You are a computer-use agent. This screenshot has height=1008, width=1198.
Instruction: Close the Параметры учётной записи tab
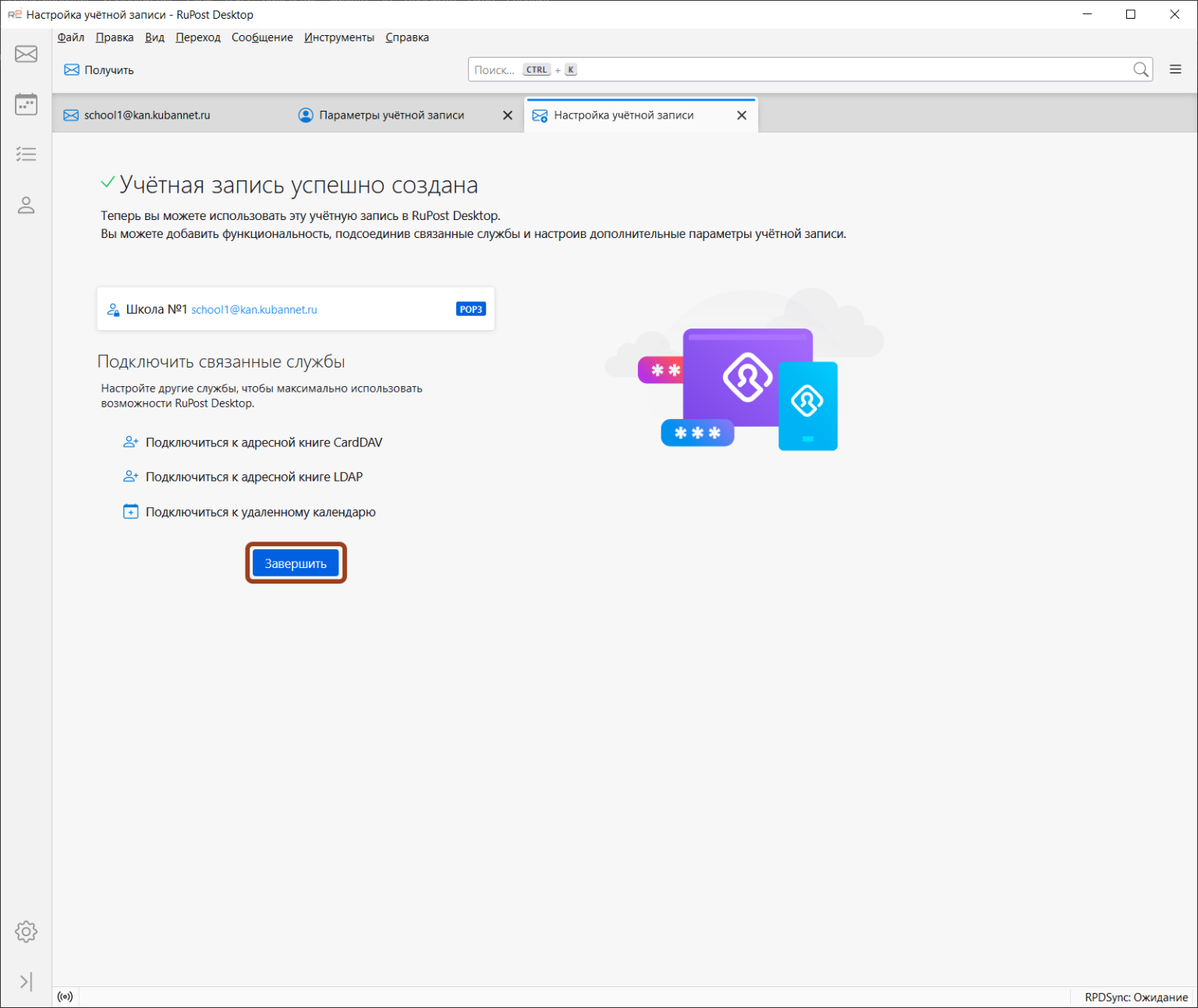click(508, 115)
